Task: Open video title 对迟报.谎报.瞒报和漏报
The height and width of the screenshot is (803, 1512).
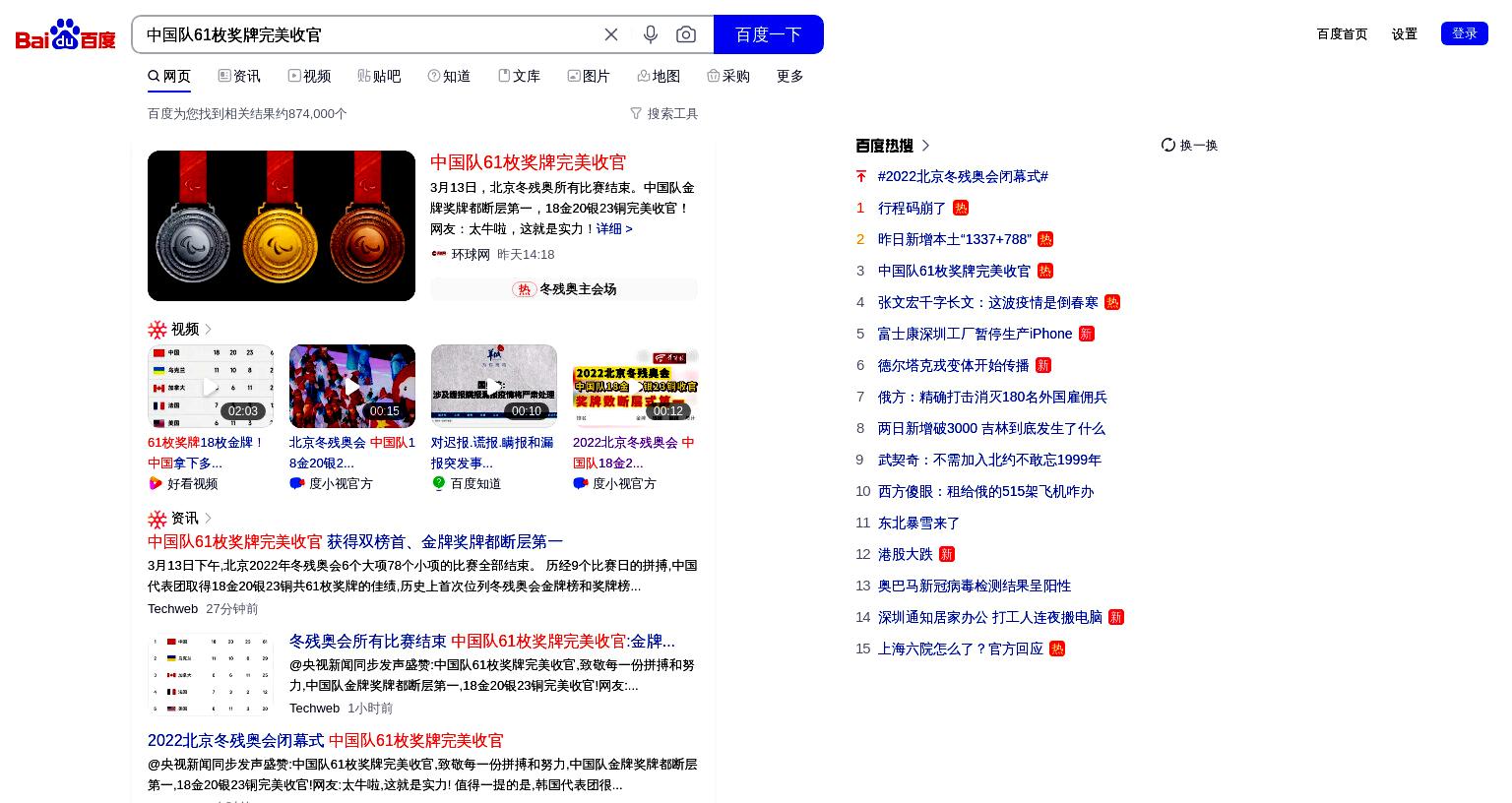Action: tap(492, 453)
